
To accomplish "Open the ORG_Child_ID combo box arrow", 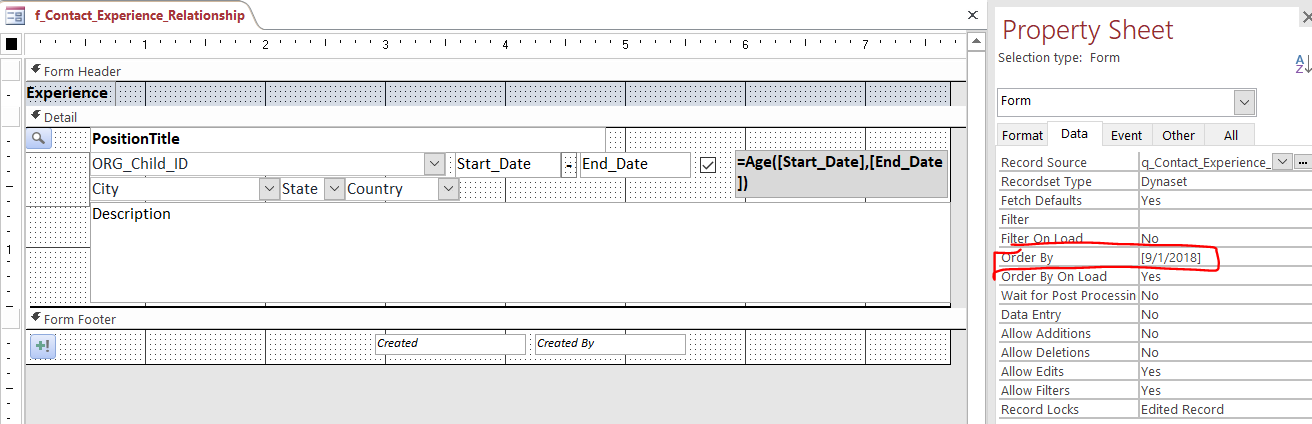I will (x=434, y=164).
